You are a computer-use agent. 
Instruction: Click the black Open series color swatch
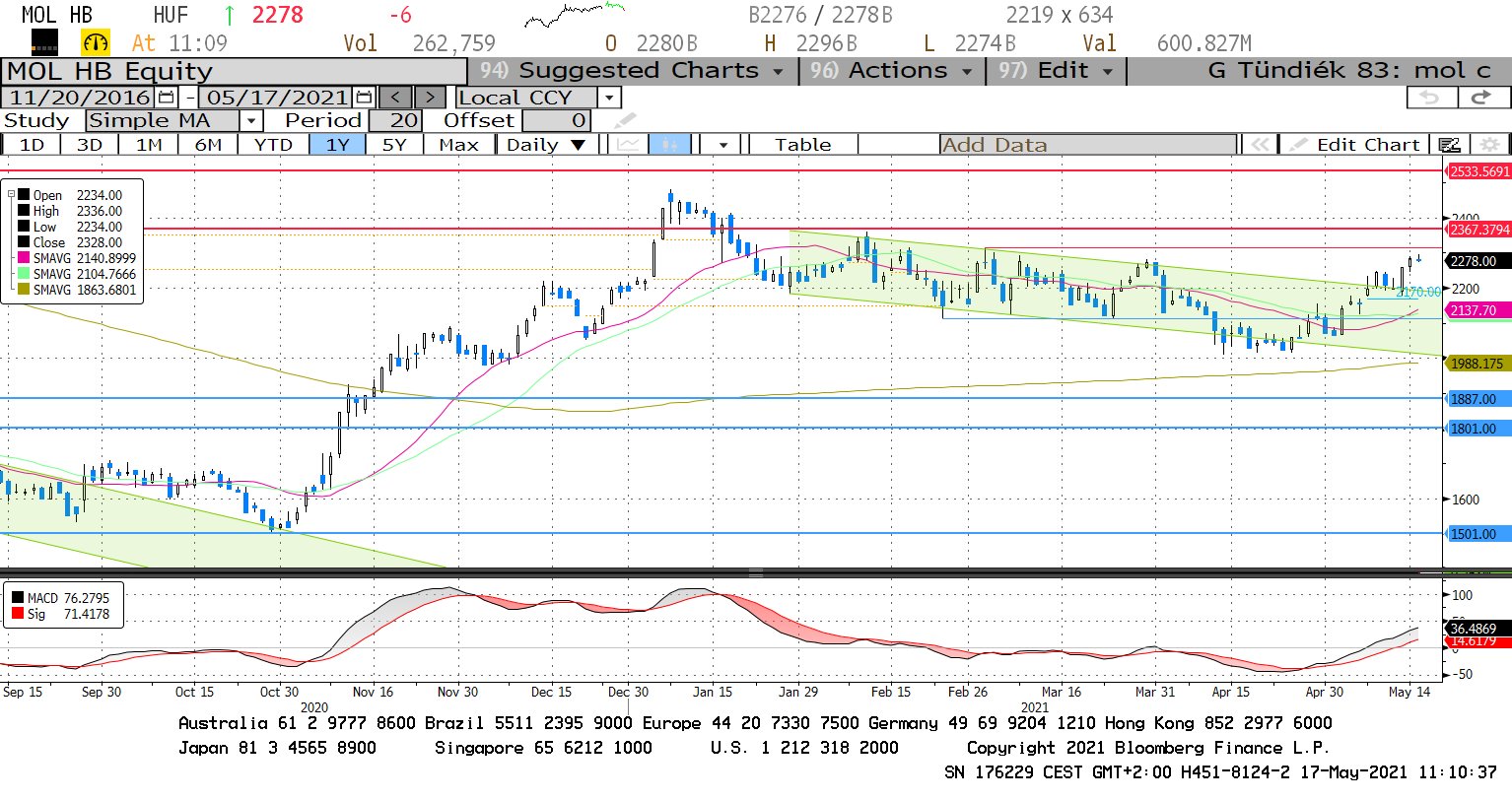(24, 195)
